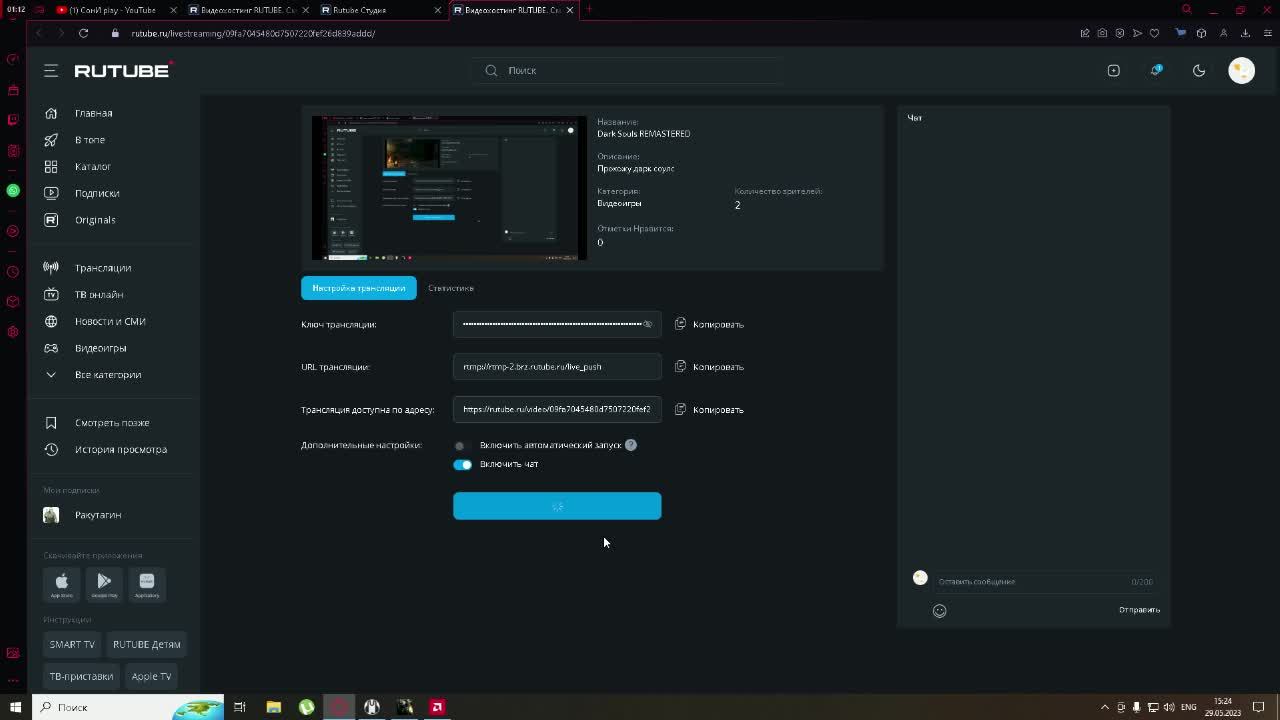The height and width of the screenshot is (720, 1280).
Task: Open the browser shopping cart icon
Action: (x=1180, y=33)
